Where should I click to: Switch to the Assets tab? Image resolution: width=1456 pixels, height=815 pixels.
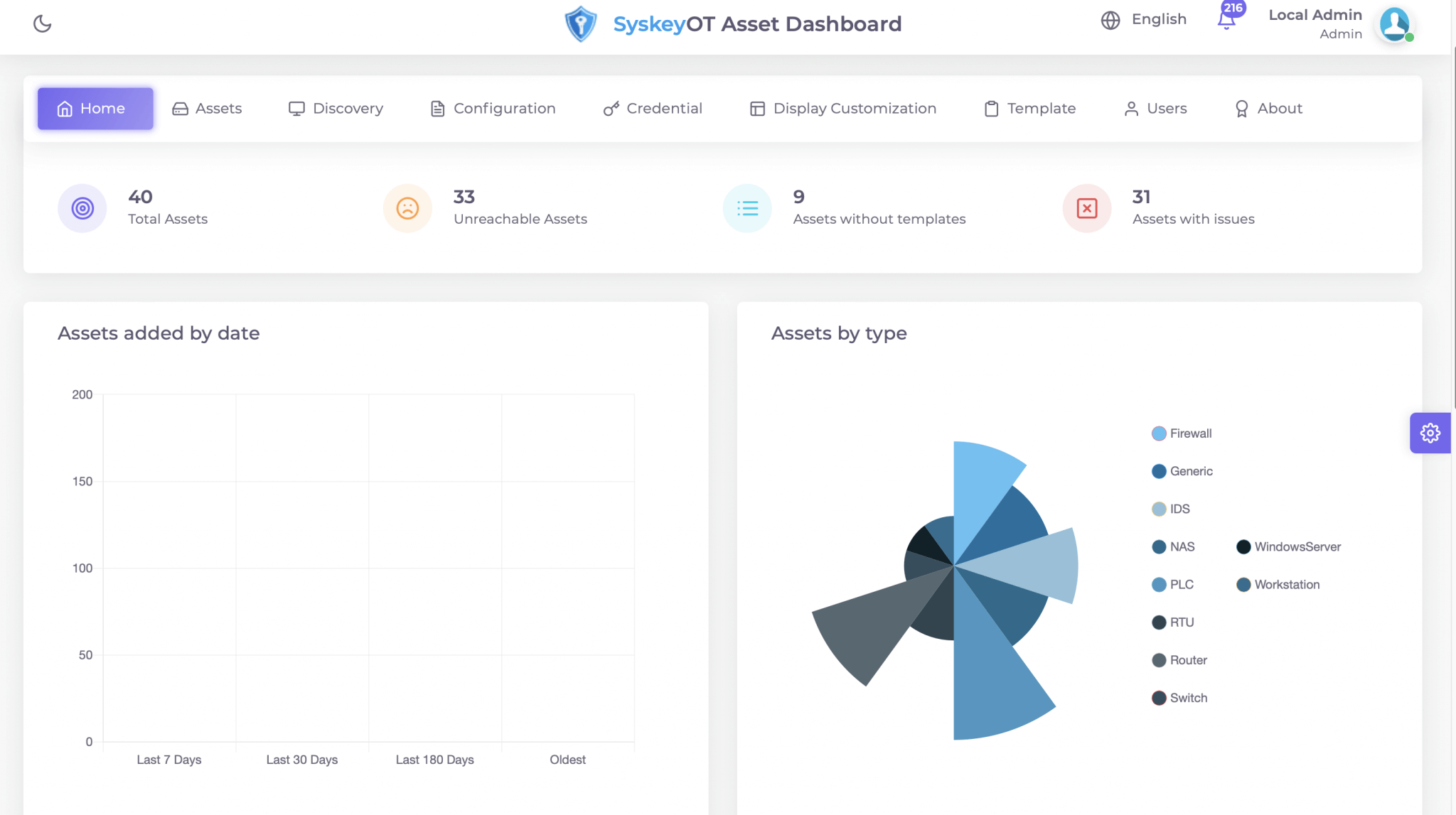207,108
